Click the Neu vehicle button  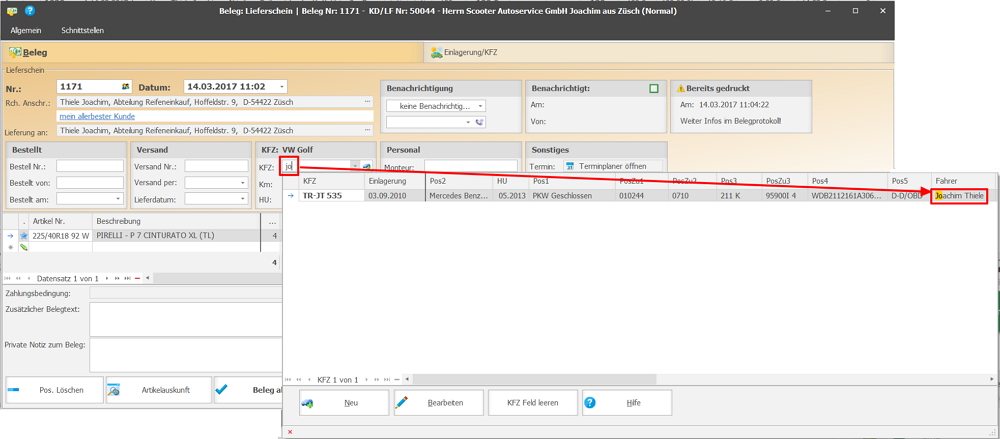(x=344, y=403)
